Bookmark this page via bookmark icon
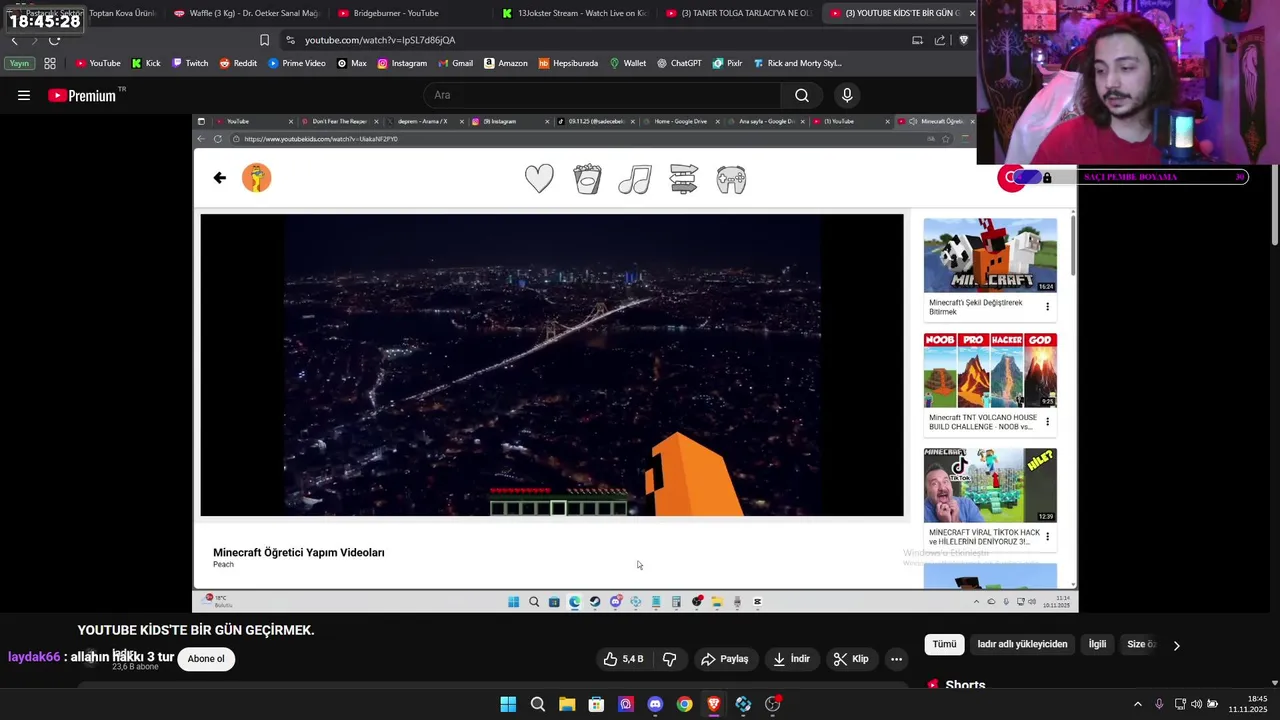 pyautogui.click(x=264, y=40)
